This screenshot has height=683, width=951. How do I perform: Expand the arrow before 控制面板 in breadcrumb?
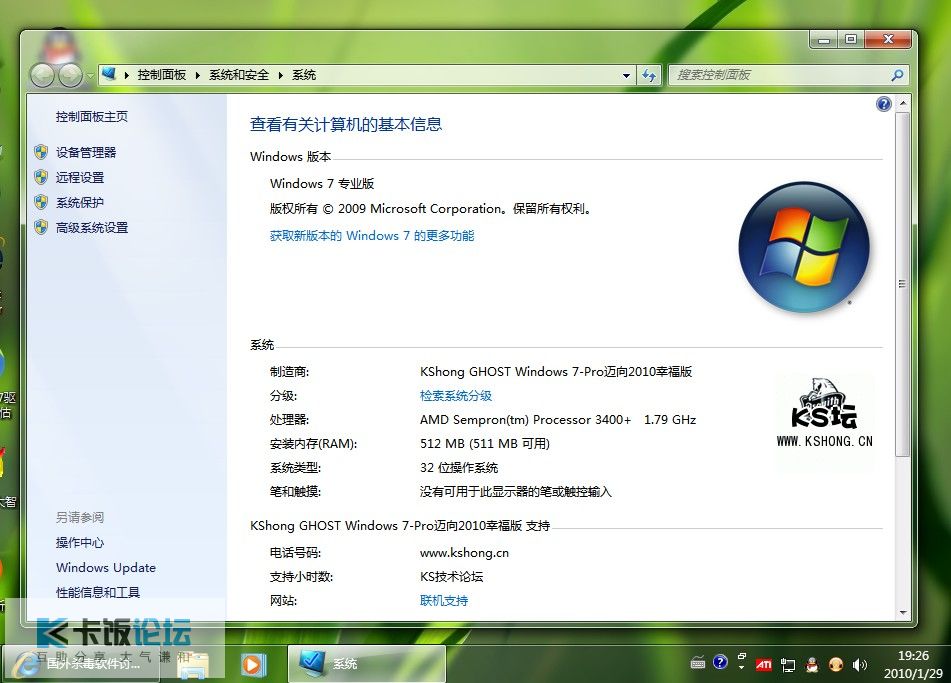(x=127, y=75)
